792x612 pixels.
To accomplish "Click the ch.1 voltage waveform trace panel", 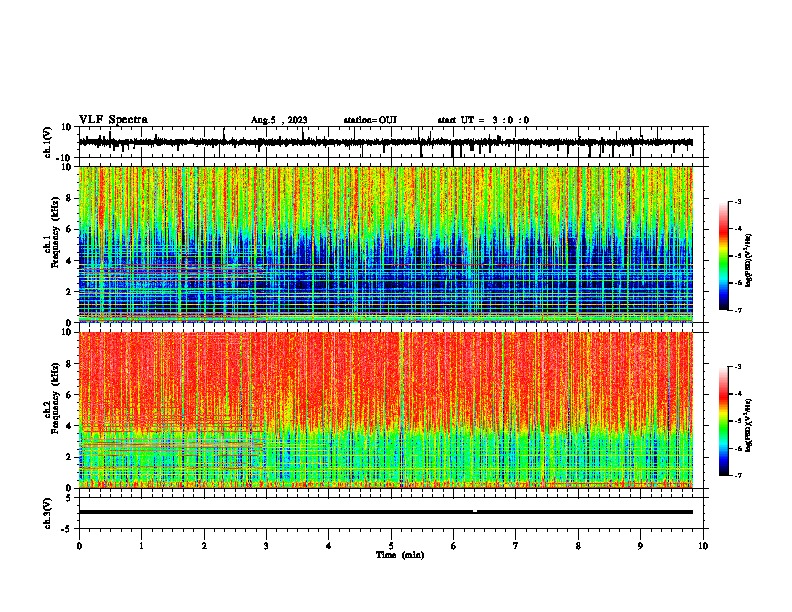I will (391, 142).
